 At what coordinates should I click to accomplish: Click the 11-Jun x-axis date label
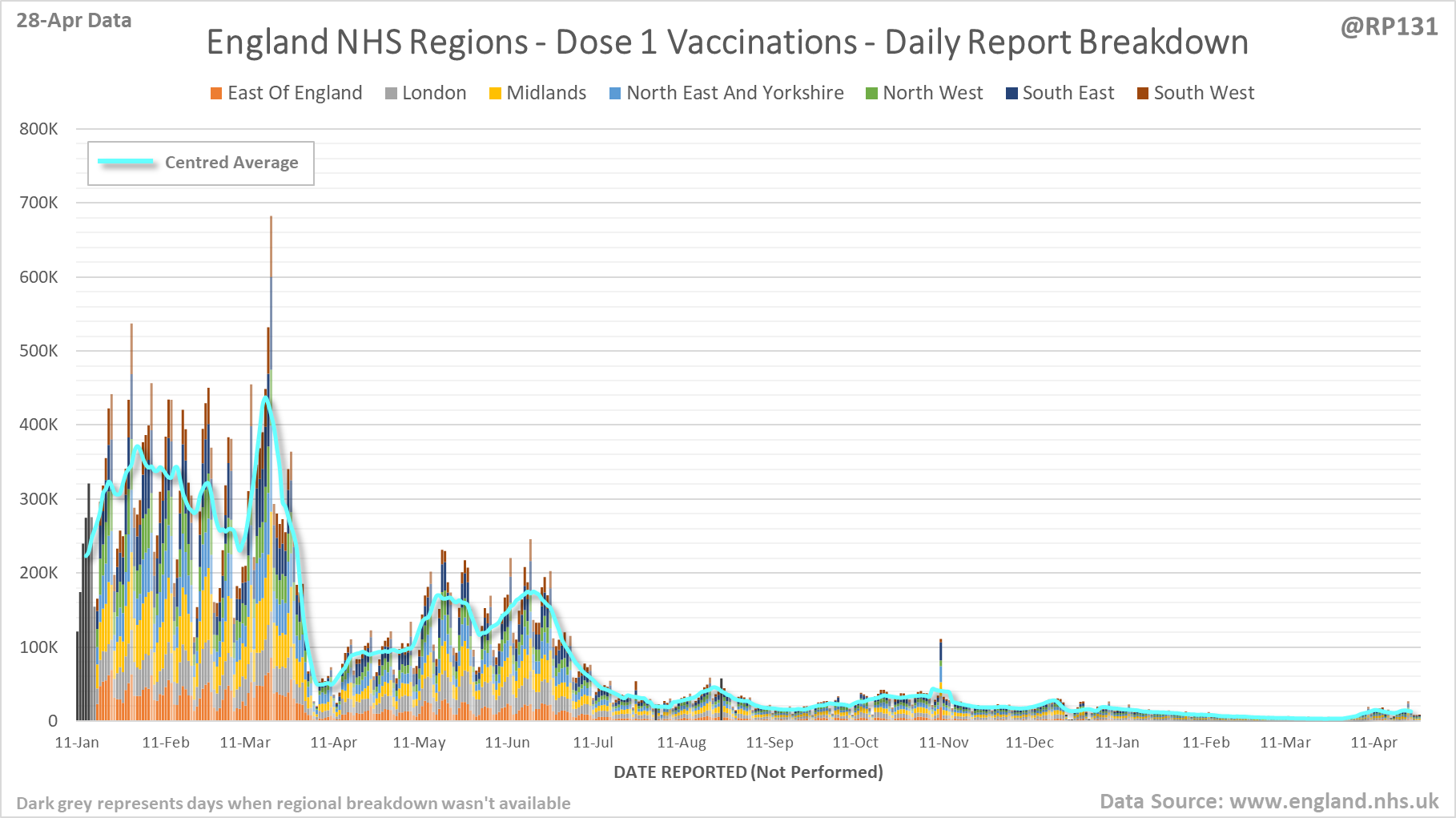coord(507,743)
